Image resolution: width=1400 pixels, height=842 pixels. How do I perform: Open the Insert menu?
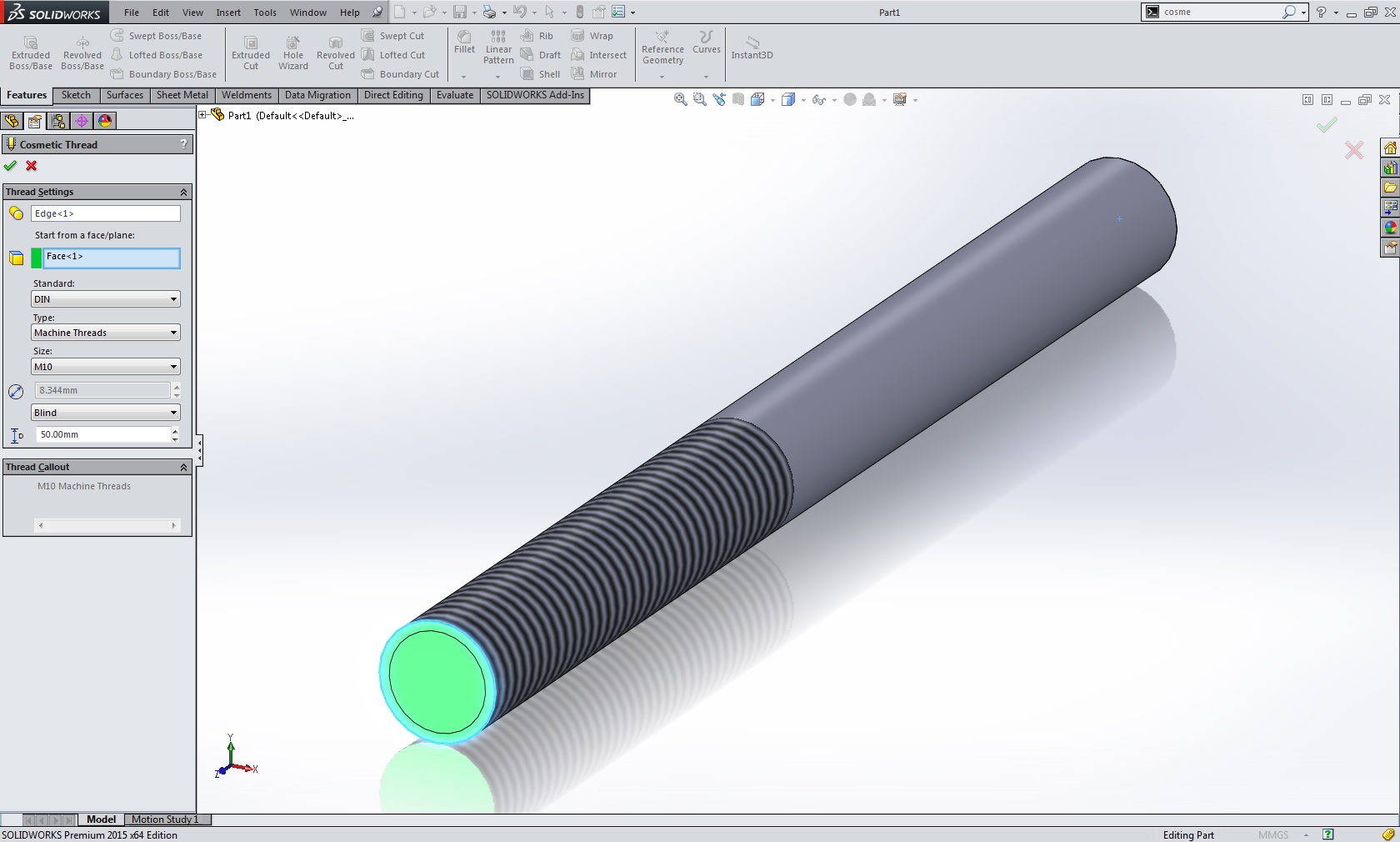227,13
